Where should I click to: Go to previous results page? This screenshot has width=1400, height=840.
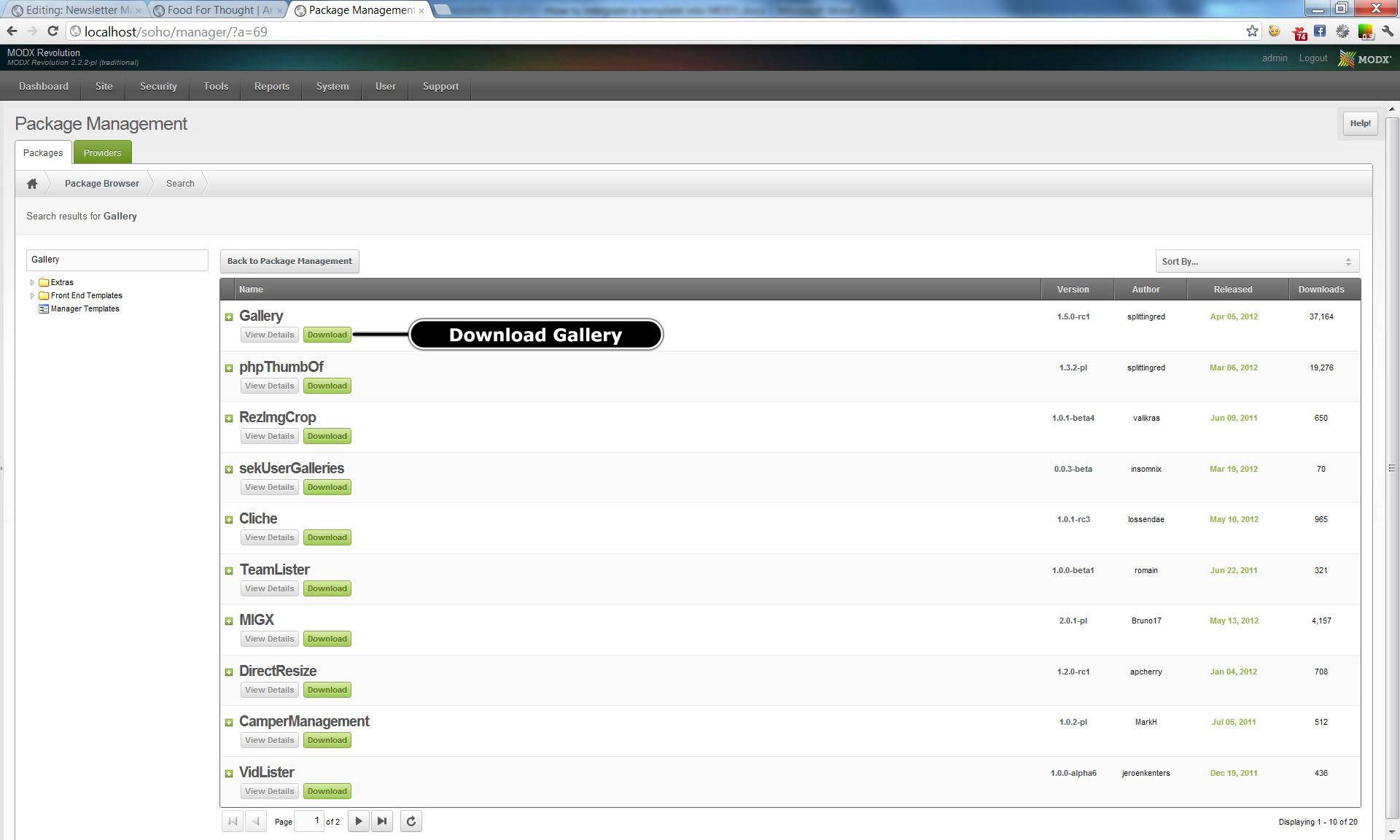pos(256,821)
